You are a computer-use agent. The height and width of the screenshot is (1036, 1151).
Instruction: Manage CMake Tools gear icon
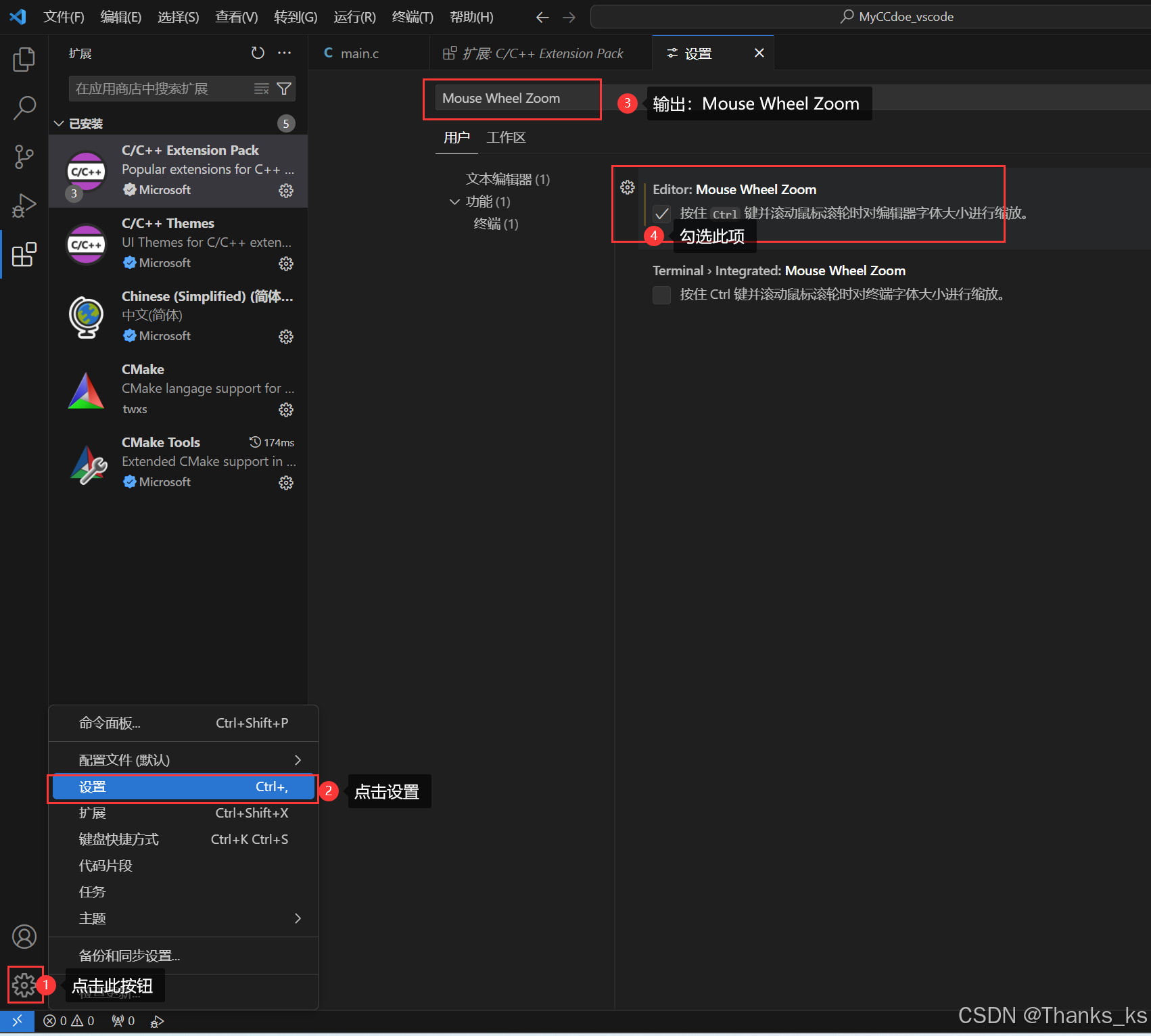point(286,483)
